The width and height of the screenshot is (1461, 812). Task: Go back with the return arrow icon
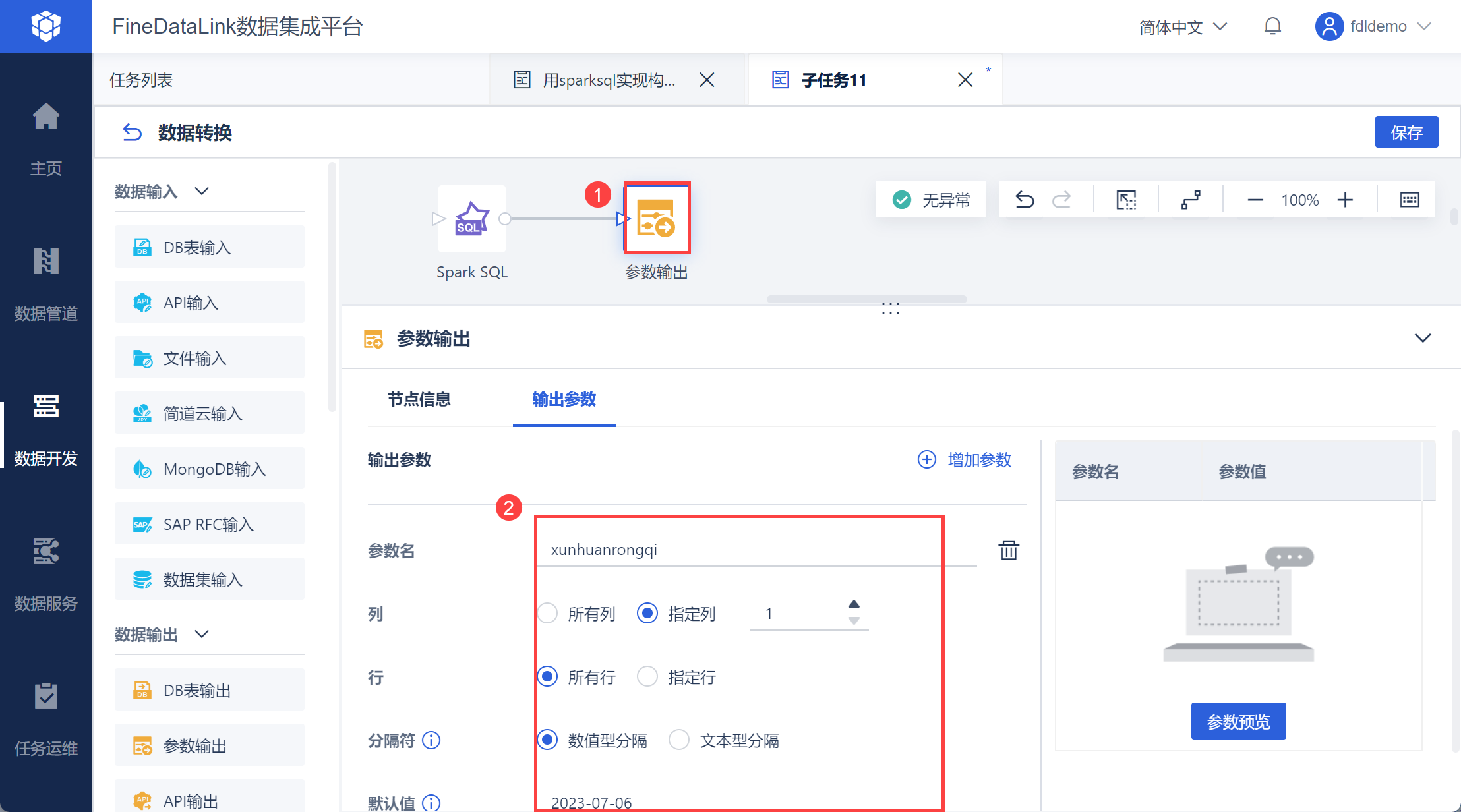(132, 132)
